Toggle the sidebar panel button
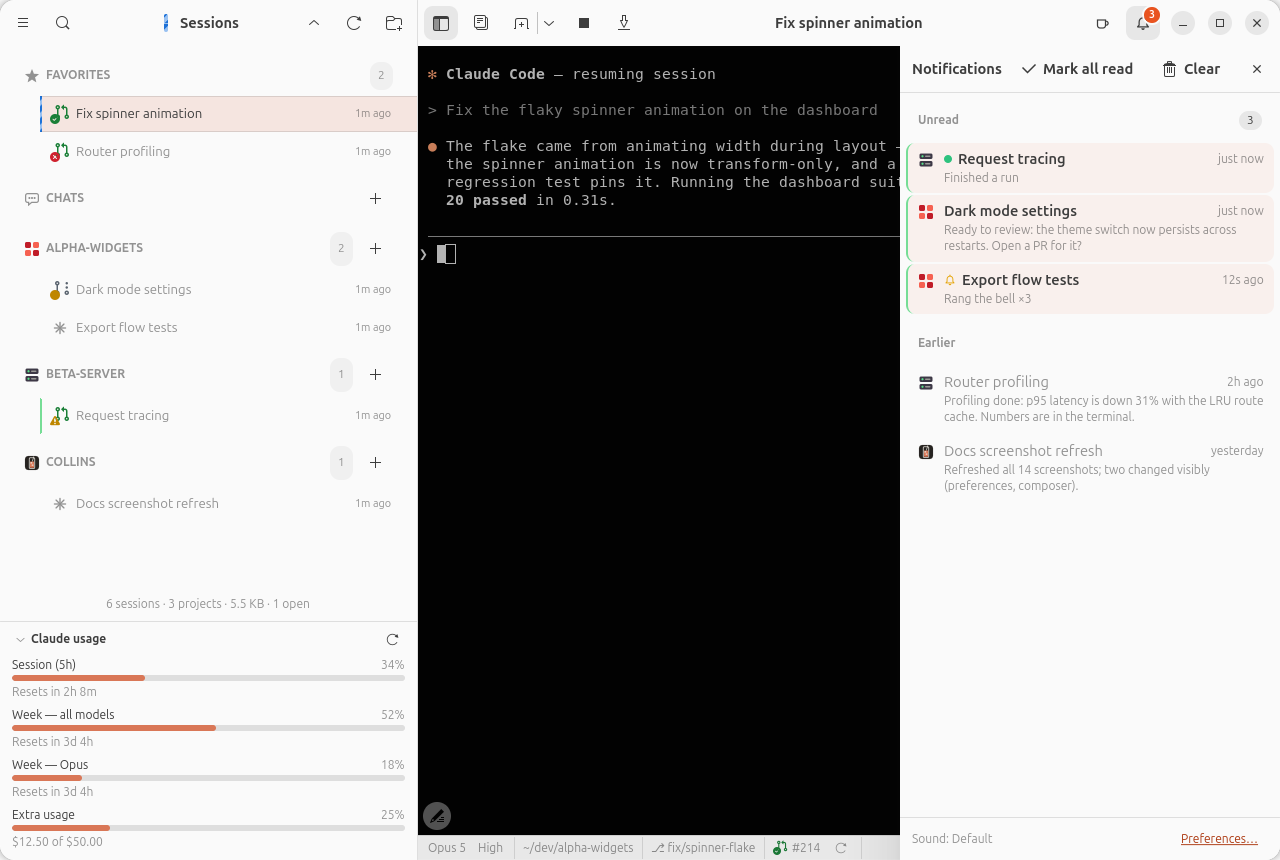This screenshot has height=860, width=1280. coord(441,23)
